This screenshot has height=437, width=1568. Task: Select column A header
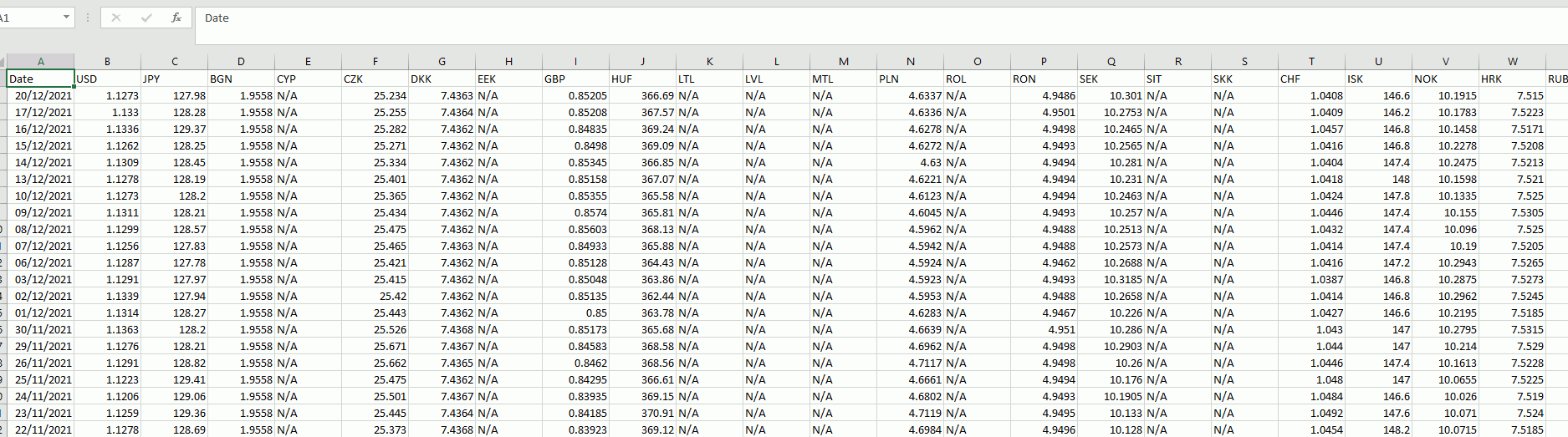(40, 62)
